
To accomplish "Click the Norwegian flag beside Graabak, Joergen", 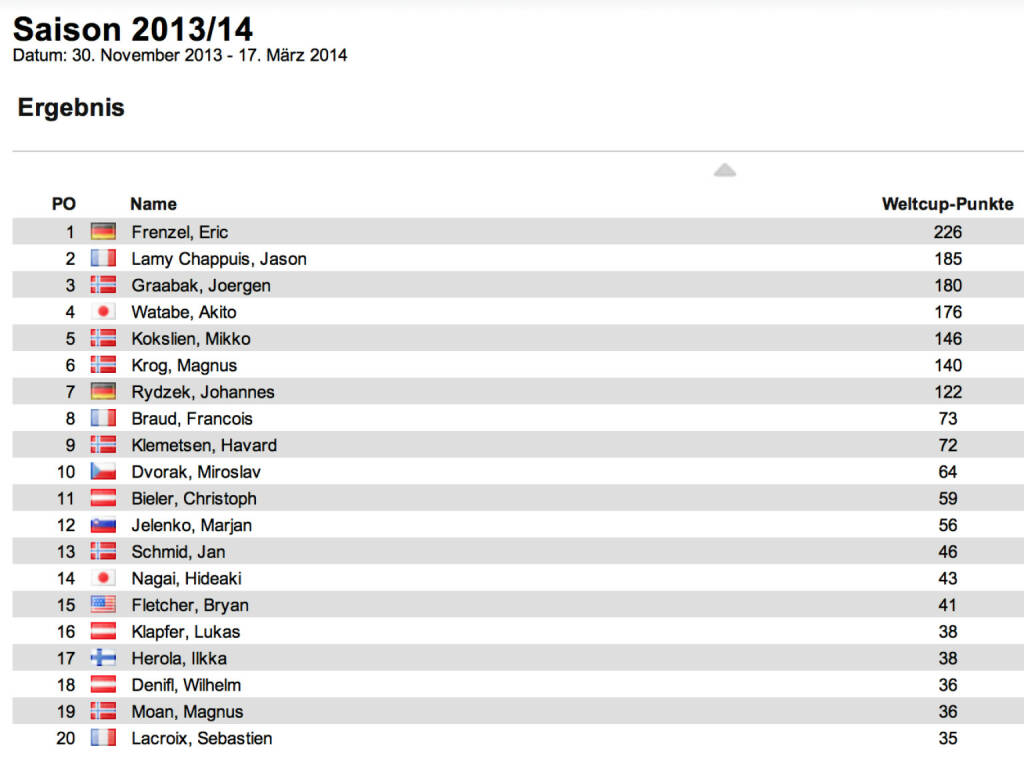I will [103, 285].
